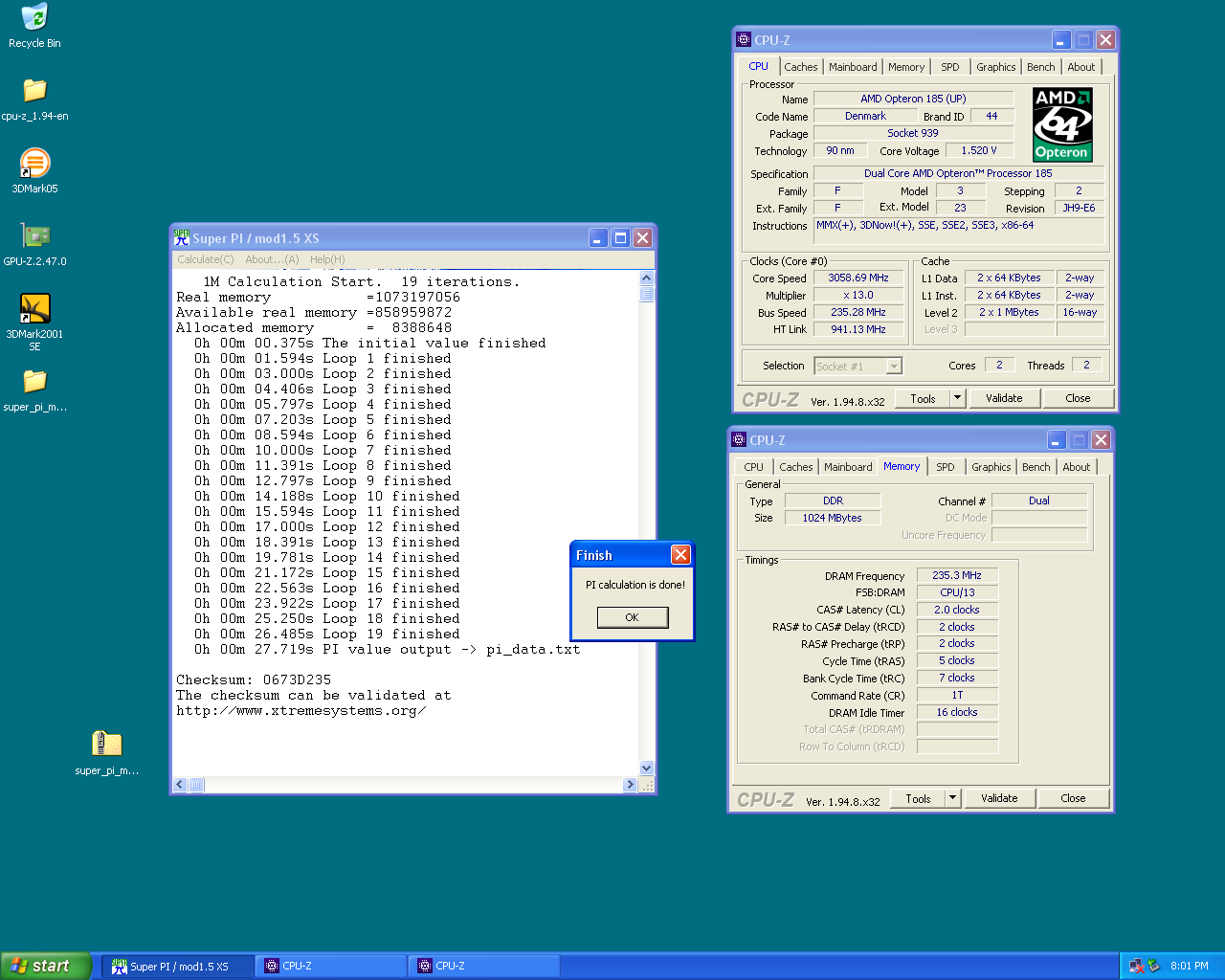
Task: Click the CAS# Latency value 2.0 clocks
Action: point(957,610)
